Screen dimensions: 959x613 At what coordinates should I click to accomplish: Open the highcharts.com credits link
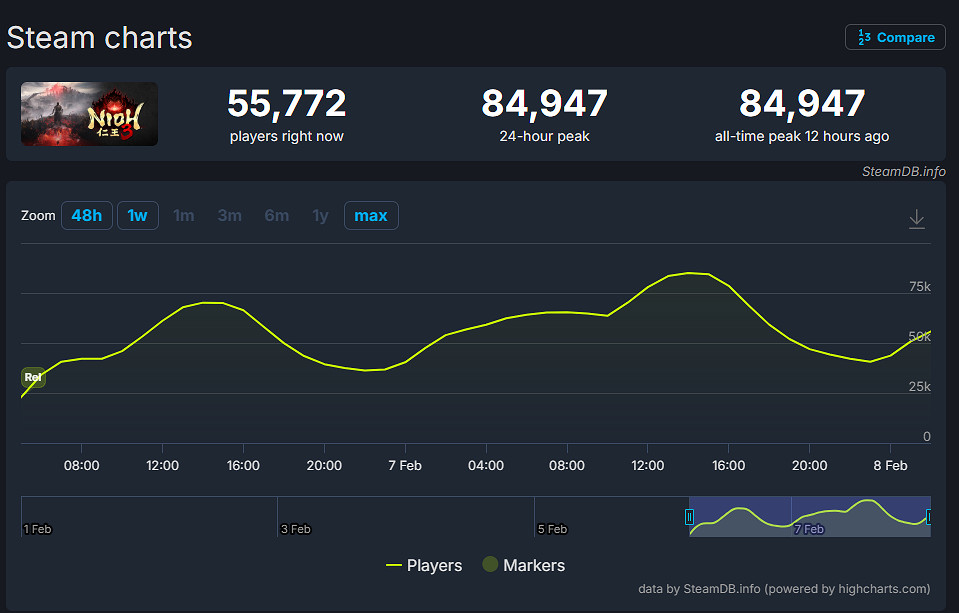click(x=783, y=589)
